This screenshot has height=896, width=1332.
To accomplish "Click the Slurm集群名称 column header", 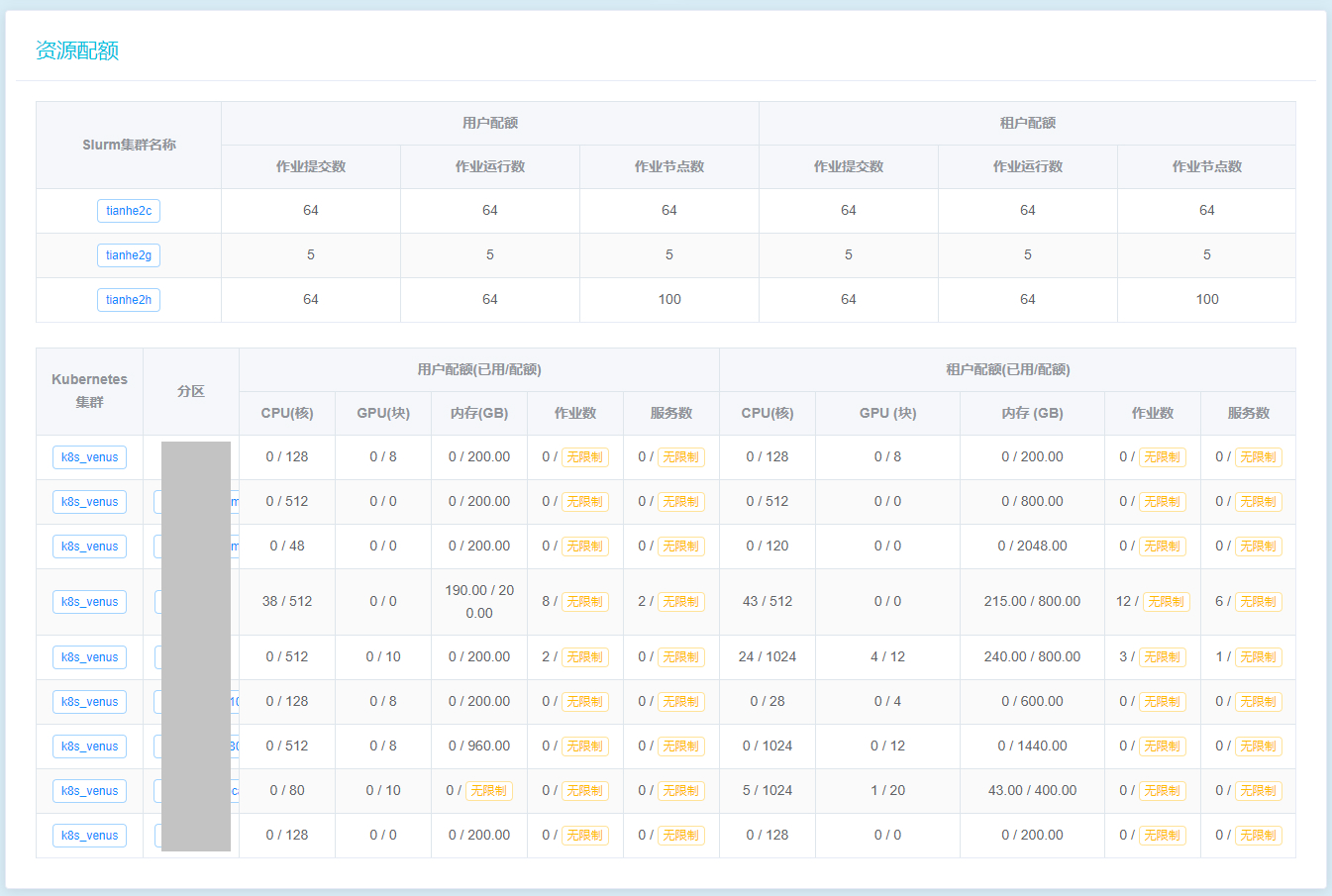I will click(x=129, y=145).
